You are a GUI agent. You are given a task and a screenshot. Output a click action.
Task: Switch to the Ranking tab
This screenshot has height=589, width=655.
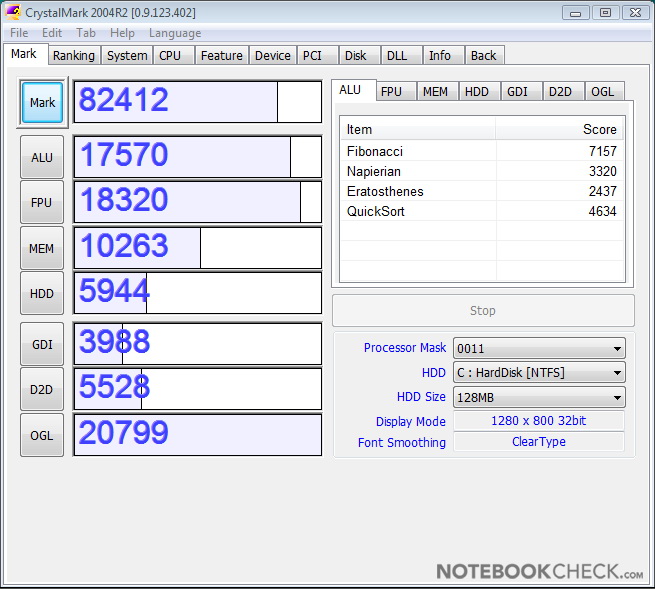point(74,56)
